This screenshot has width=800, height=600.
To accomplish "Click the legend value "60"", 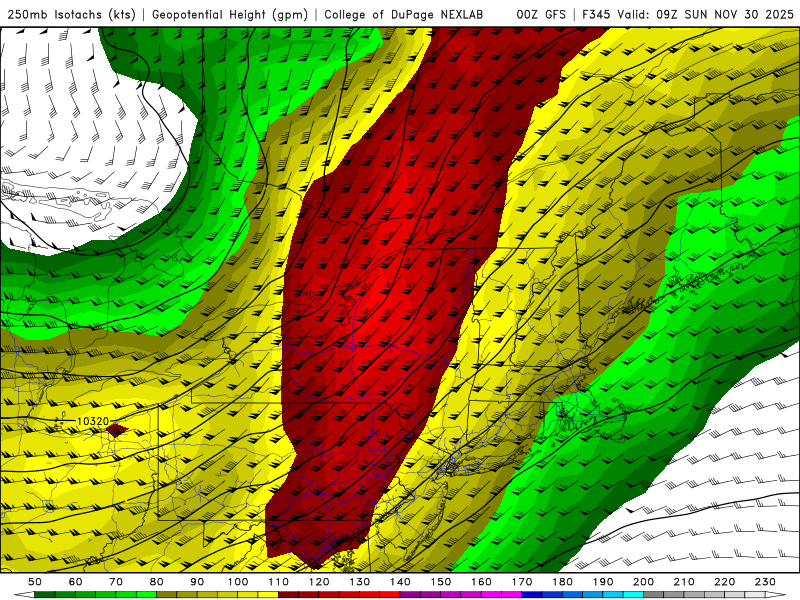I will tap(75, 582).
